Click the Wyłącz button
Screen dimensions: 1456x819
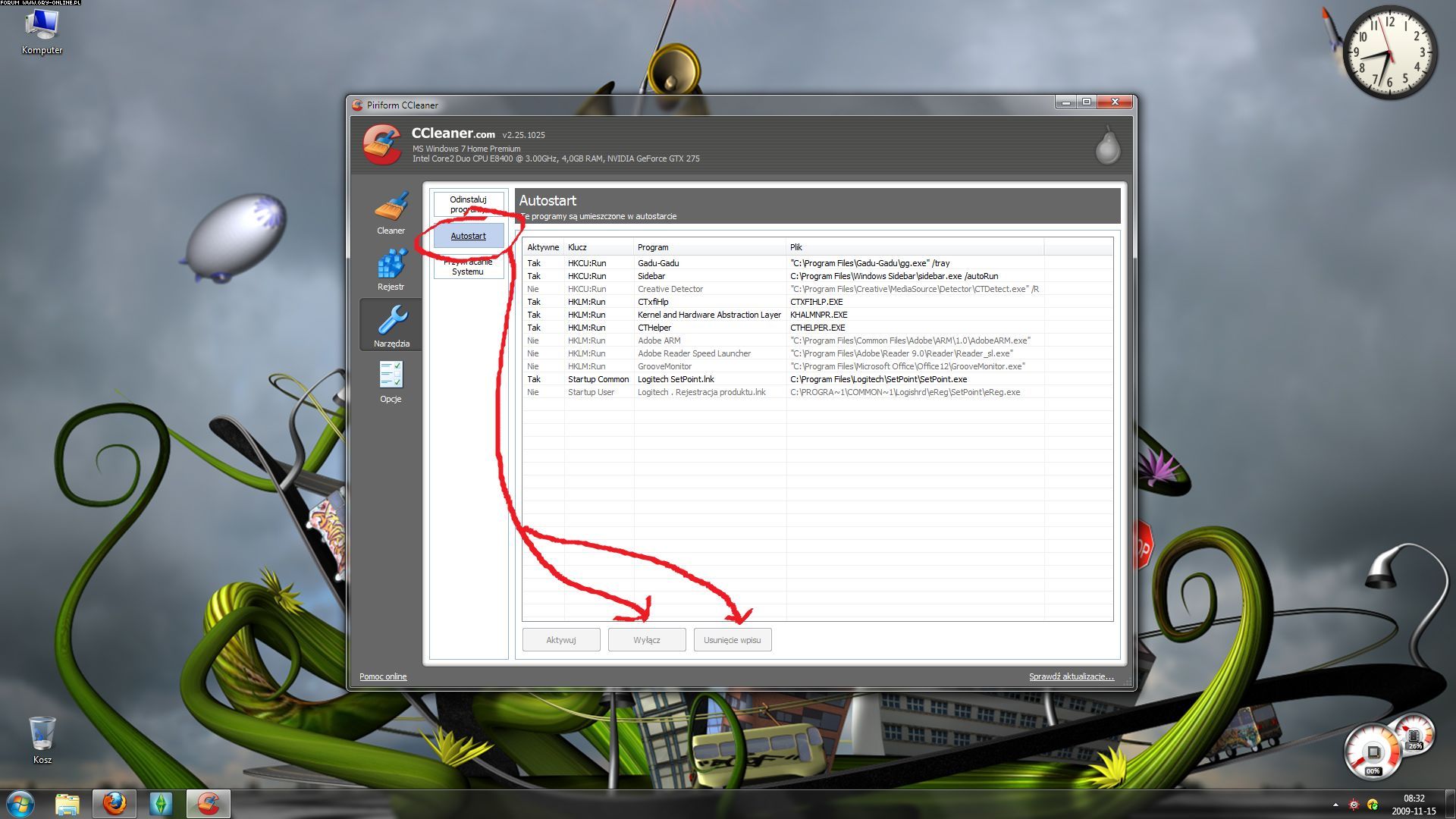tap(647, 640)
